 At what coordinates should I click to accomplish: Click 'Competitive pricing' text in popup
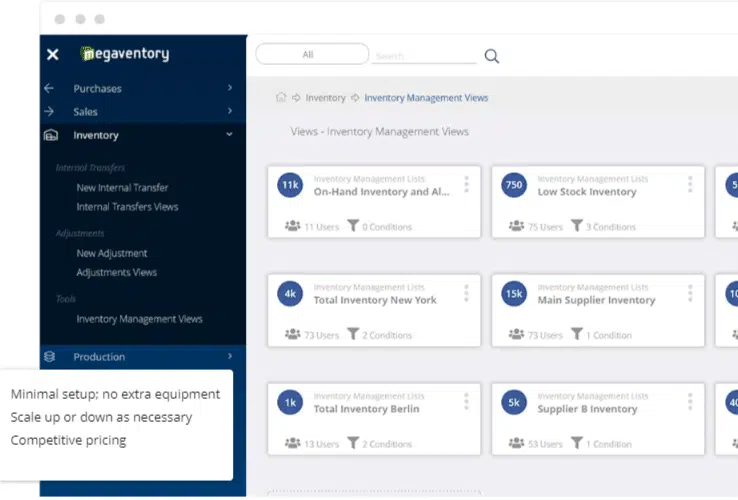point(68,440)
